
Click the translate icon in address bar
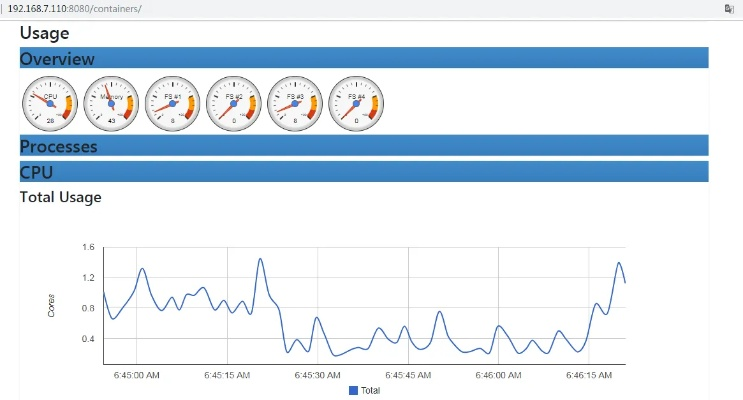click(730, 8)
